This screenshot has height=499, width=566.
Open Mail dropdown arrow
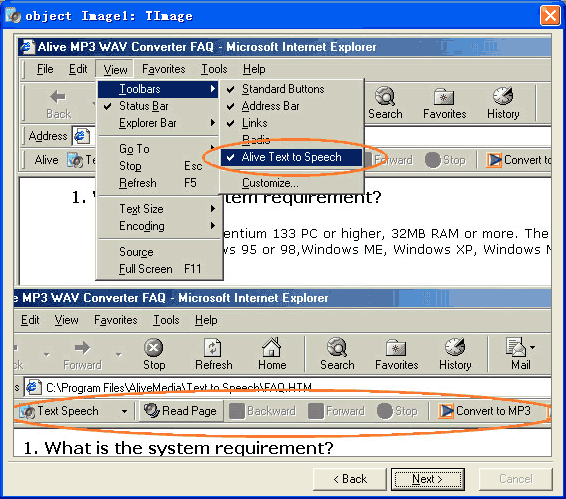point(532,347)
